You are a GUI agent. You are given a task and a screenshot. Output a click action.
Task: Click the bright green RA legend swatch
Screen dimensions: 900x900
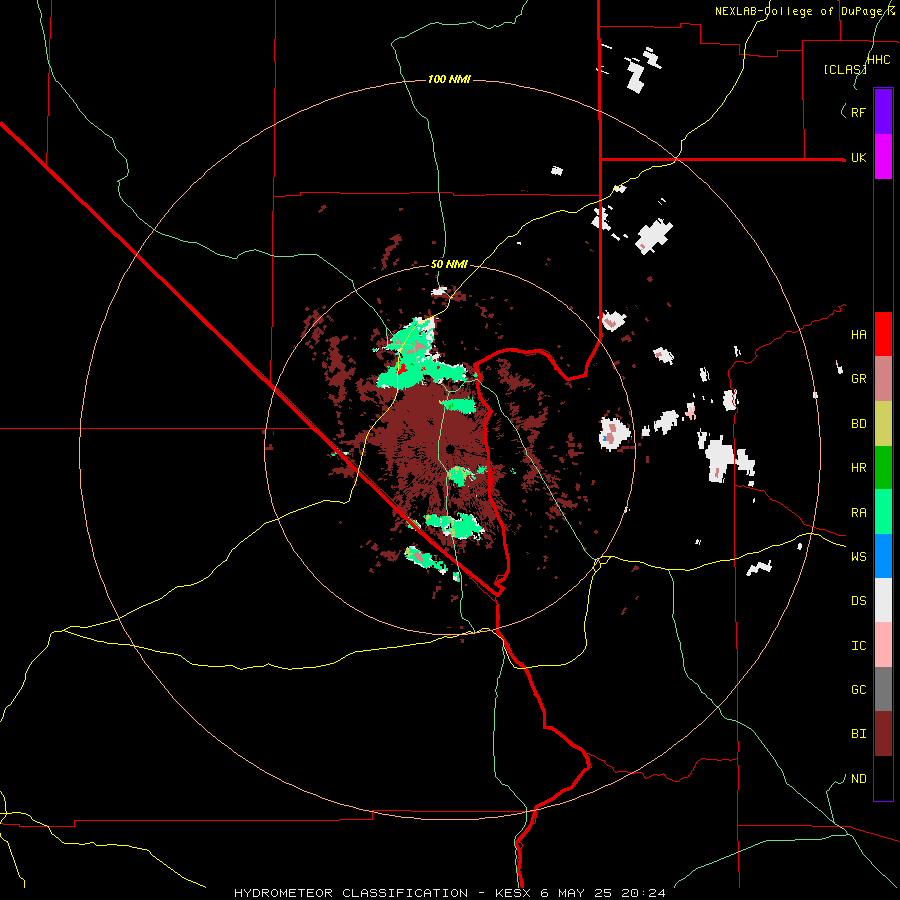click(883, 512)
